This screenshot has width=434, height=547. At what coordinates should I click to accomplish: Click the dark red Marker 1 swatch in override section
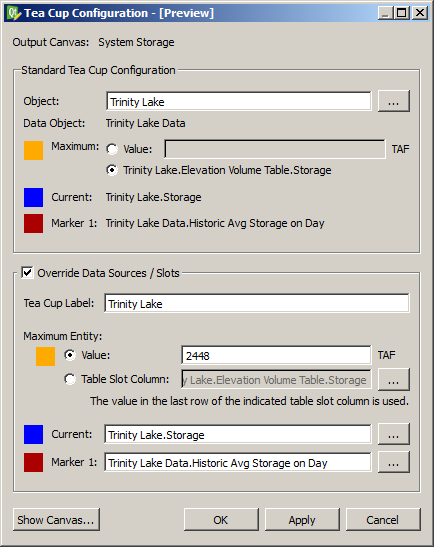(x=33, y=463)
